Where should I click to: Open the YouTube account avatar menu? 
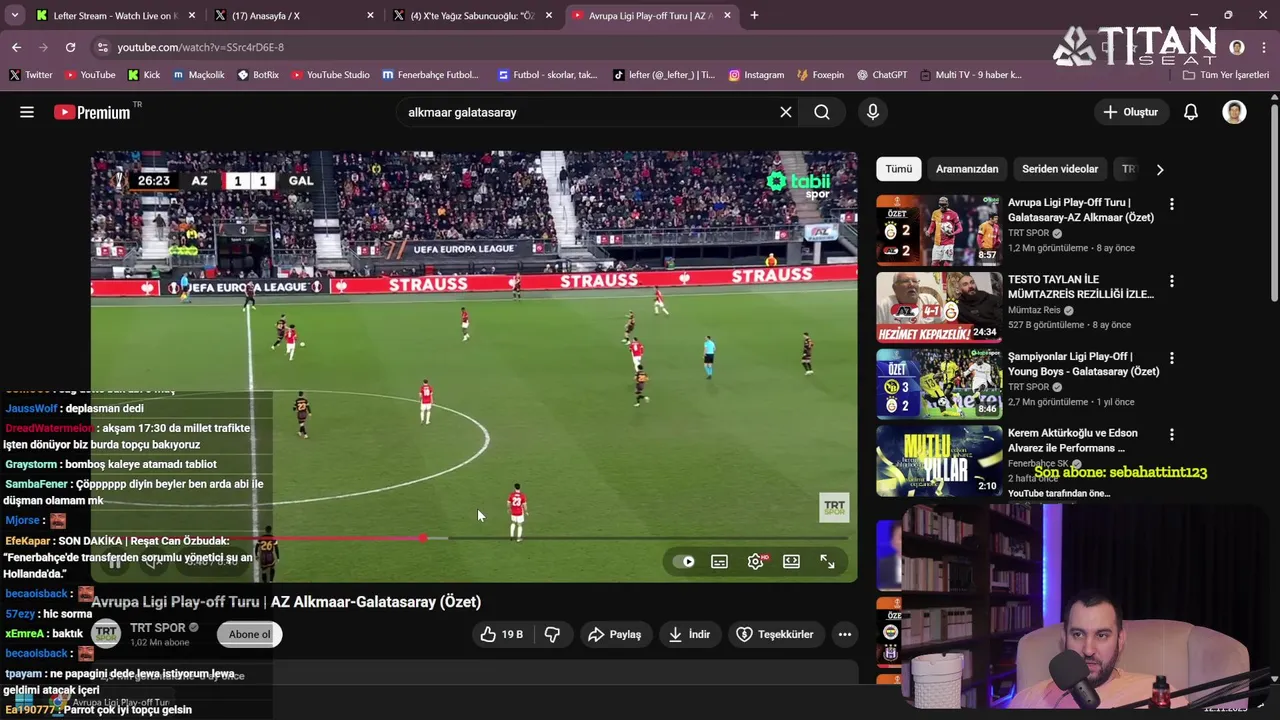coord(1234,112)
